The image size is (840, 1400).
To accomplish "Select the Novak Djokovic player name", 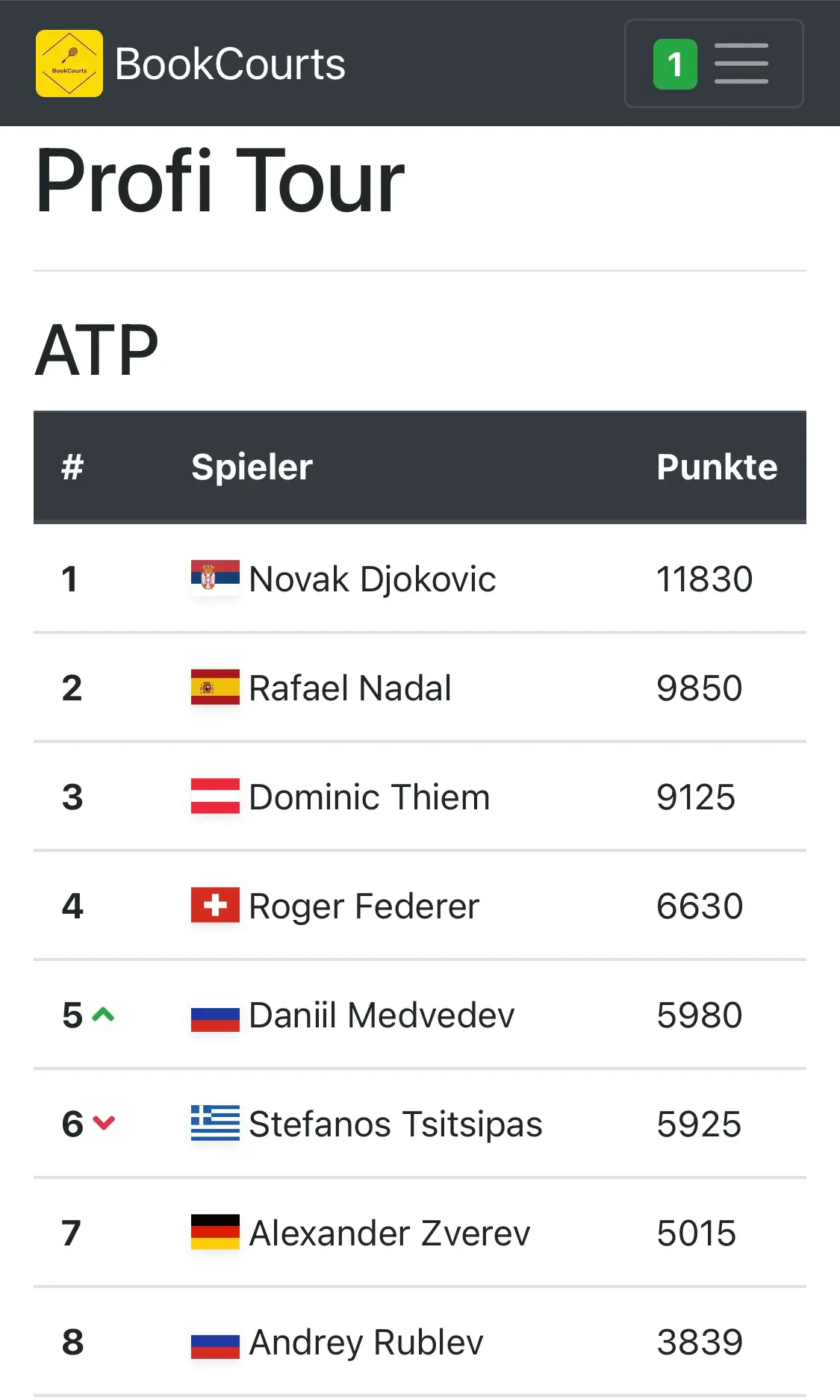I will [372, 579].
